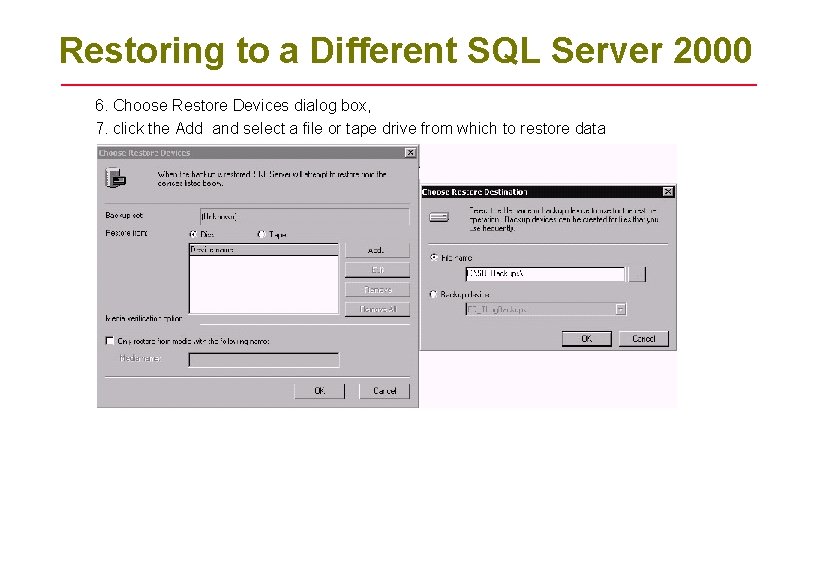This screenshot has width=818, height=578.
Task: Enable only restore from media with name checkbox
Action: [x=110, y=341]
